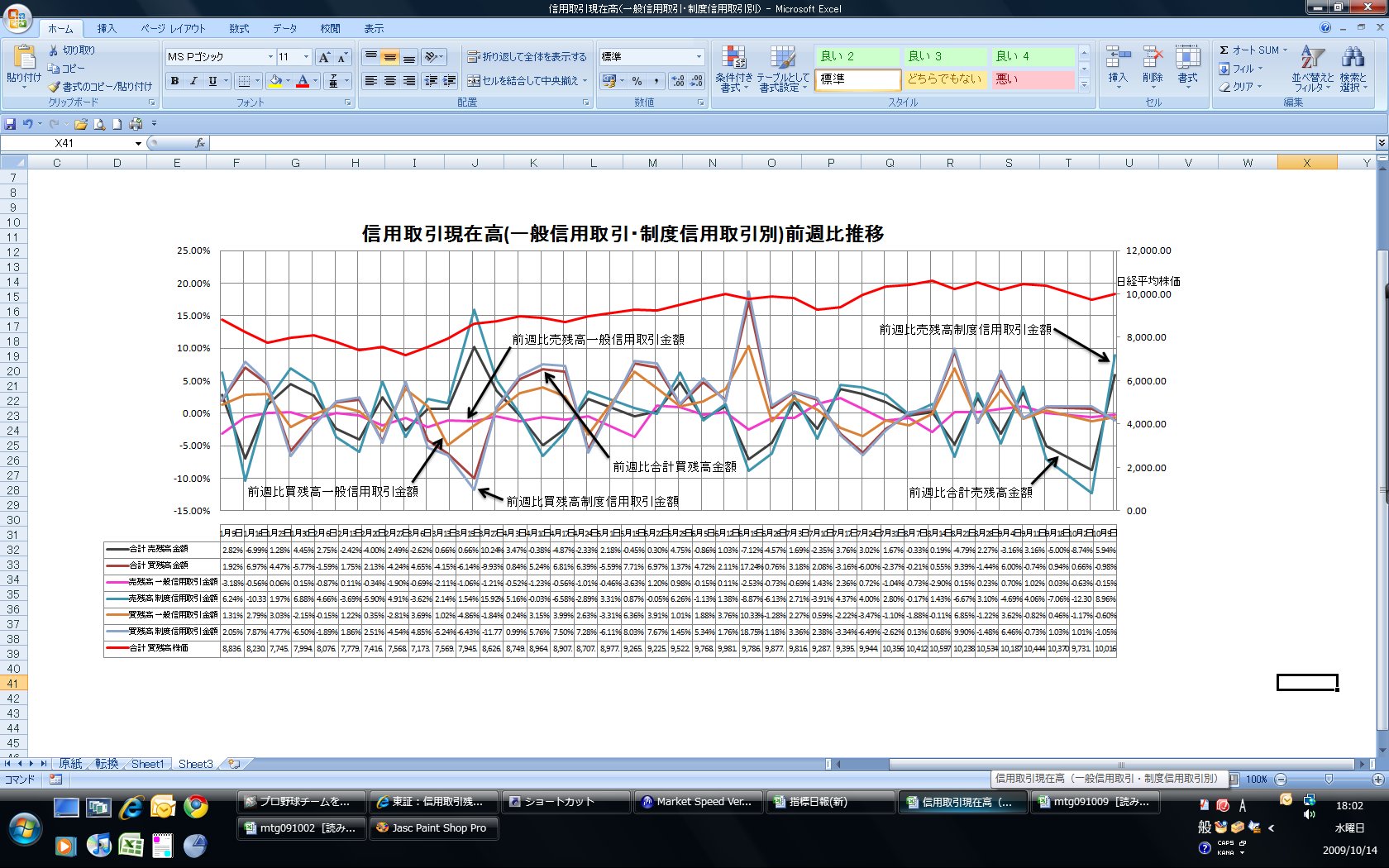The width and height of the screenshot is (1389, 868).
Task: Switch to the 数式 ribbon tab
Action: [239, 28]
